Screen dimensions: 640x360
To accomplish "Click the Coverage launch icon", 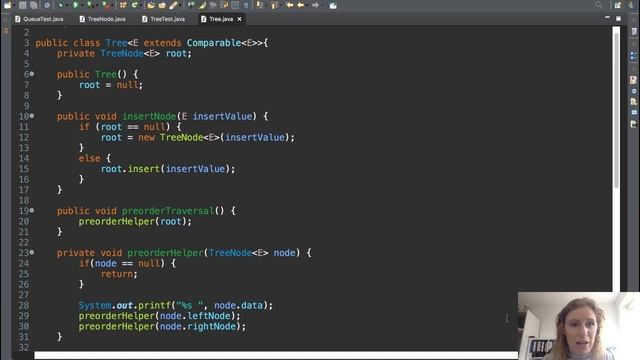I will pos(90,5).
